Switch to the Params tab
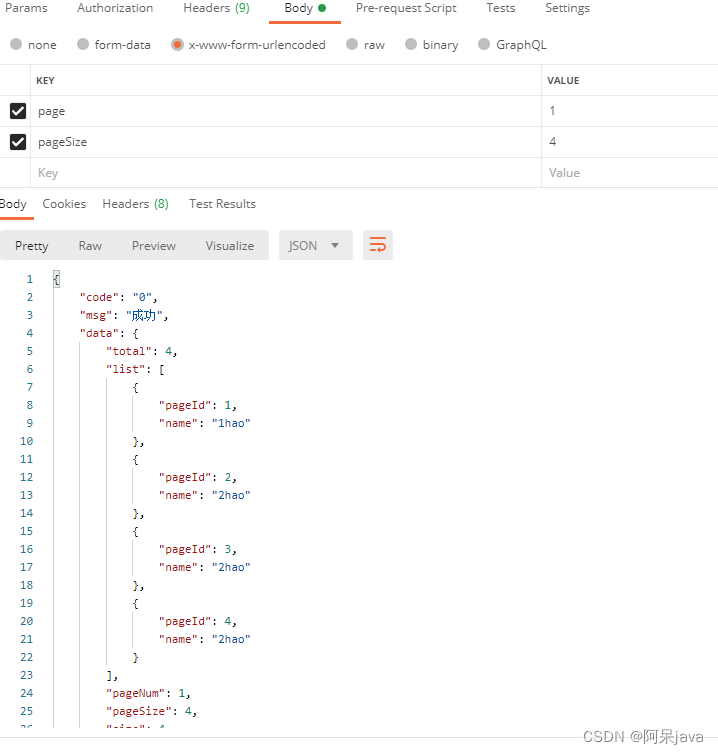Screen dimensions: 718x754 (26, 8)
